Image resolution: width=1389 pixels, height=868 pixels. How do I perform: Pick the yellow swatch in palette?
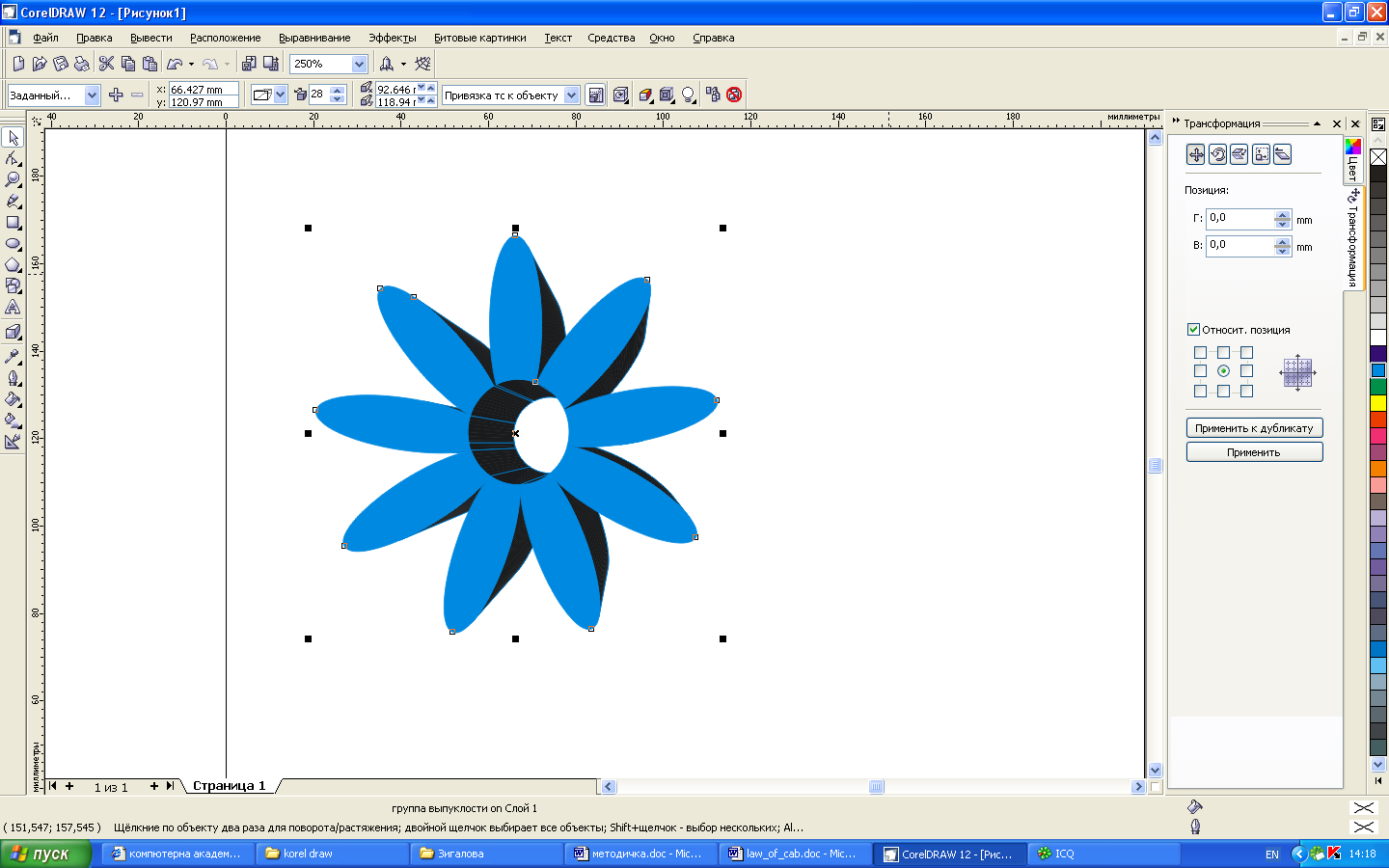[1378, 403]
